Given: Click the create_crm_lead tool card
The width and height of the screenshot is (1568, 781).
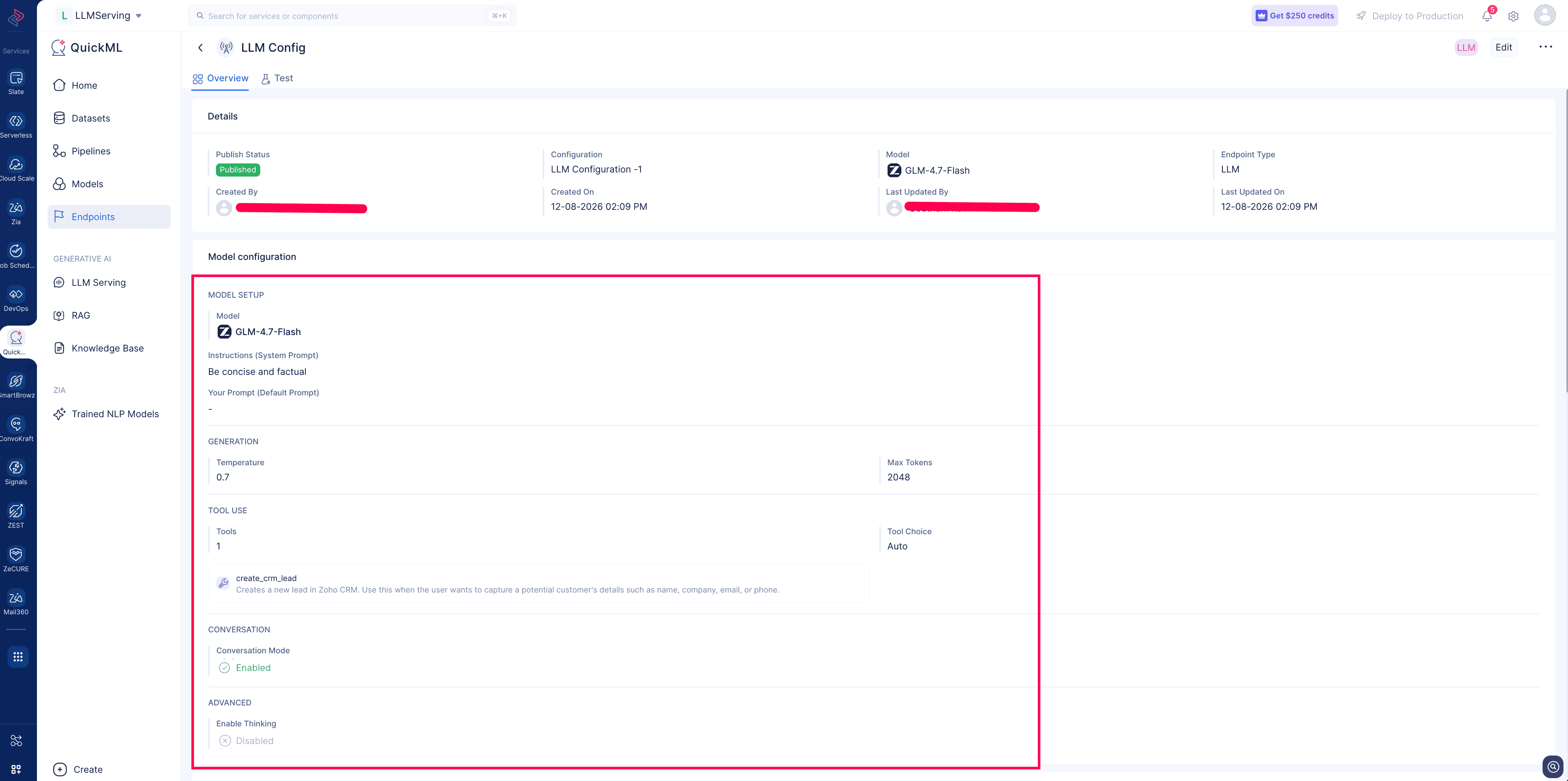Looking at the screenshot, I should [x=539, y=583].
